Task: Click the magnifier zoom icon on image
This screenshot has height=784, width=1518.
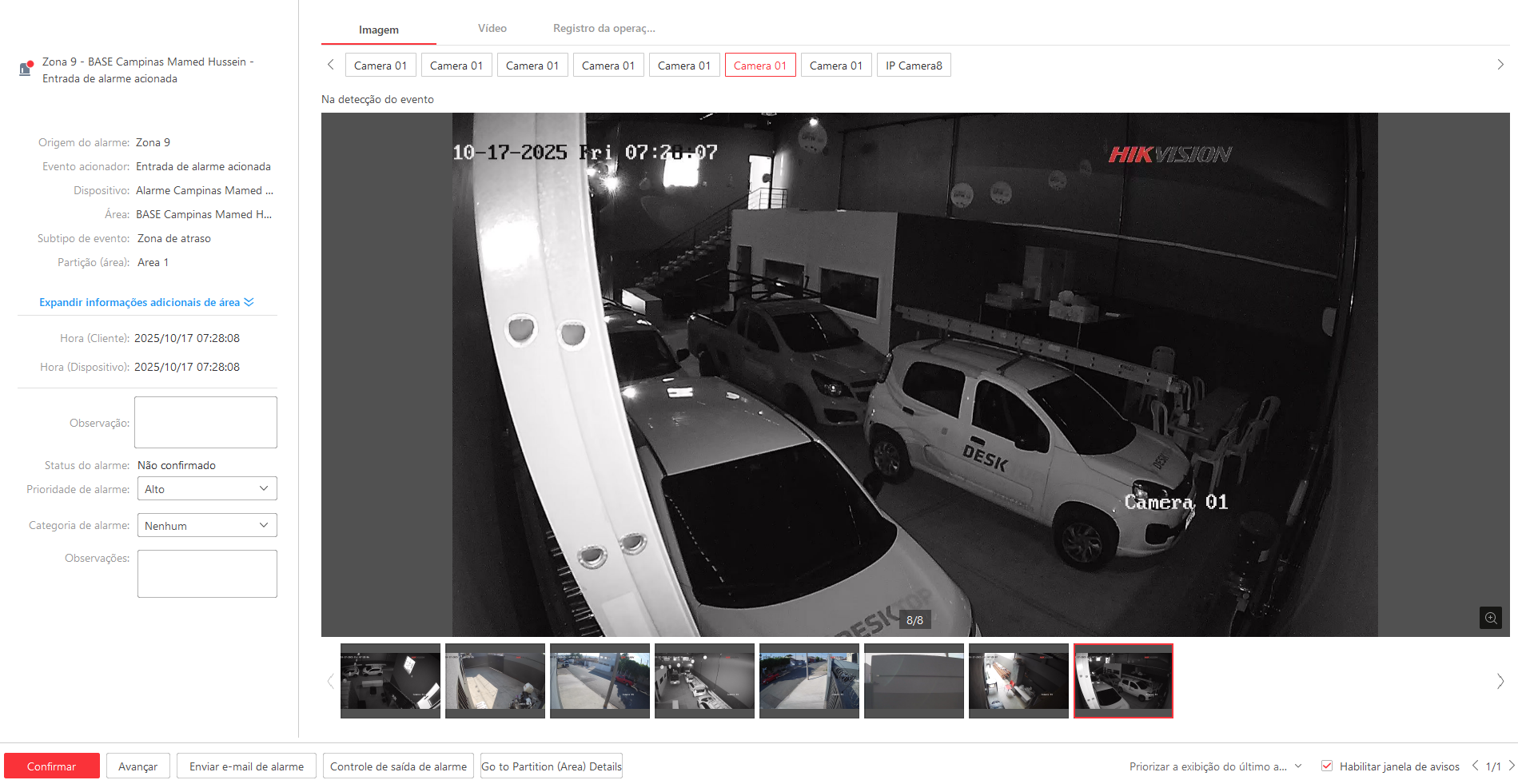Action: 1490,618
